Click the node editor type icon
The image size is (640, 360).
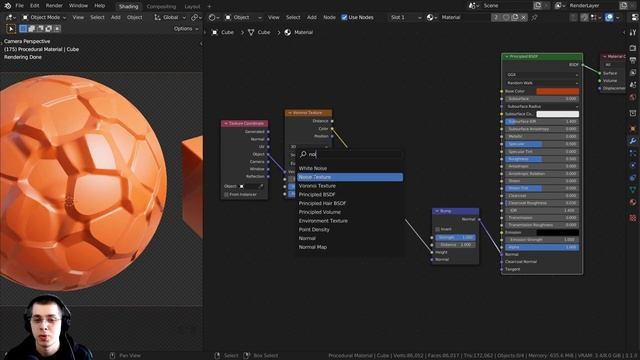pyautogui.click(x=213, y=18)
